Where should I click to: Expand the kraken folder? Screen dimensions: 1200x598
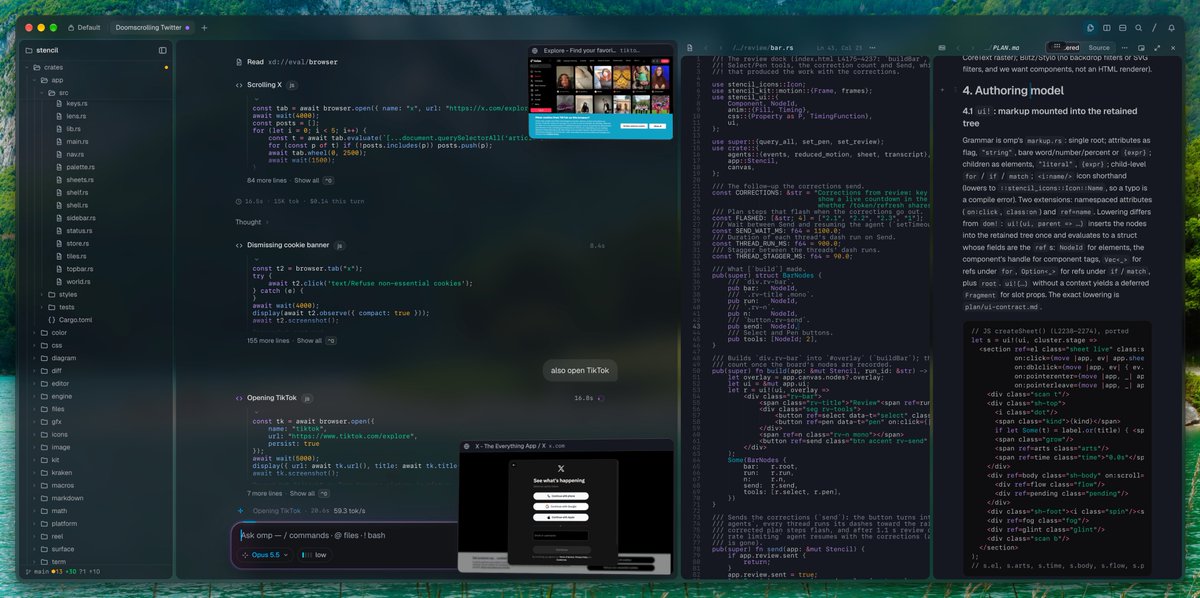coord(35,472)
